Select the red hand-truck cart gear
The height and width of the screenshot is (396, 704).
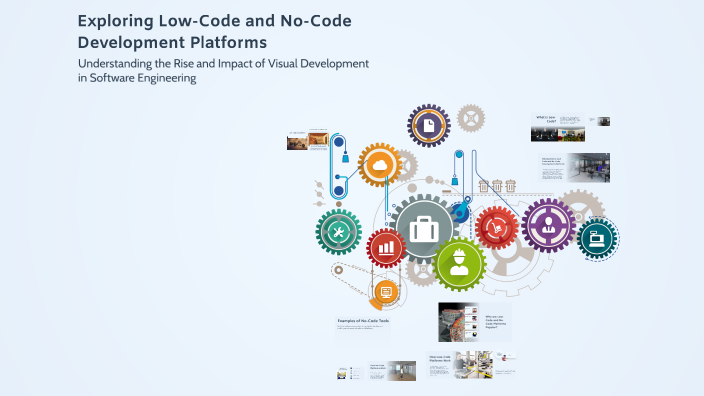point(497,228)
